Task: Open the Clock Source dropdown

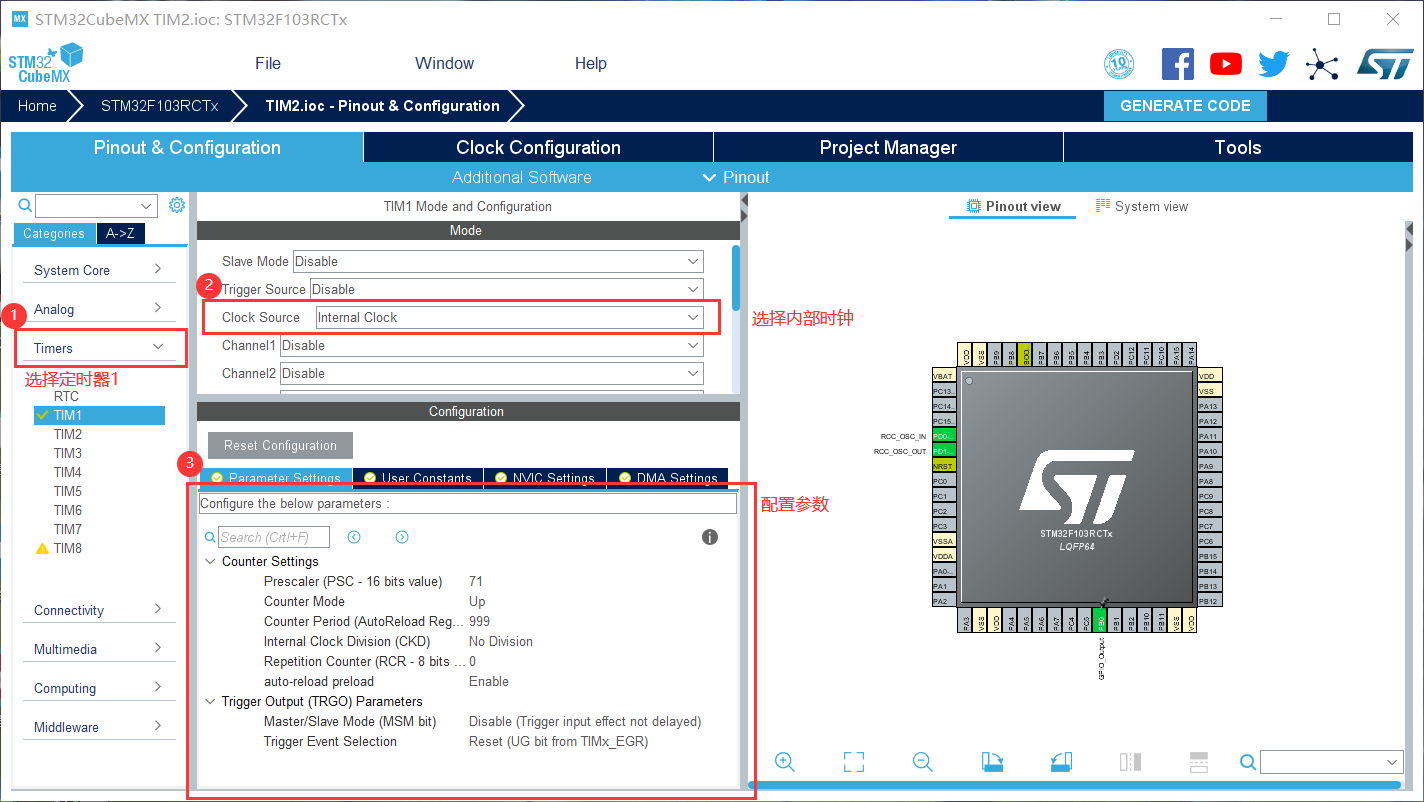Action: pos(509,317)
